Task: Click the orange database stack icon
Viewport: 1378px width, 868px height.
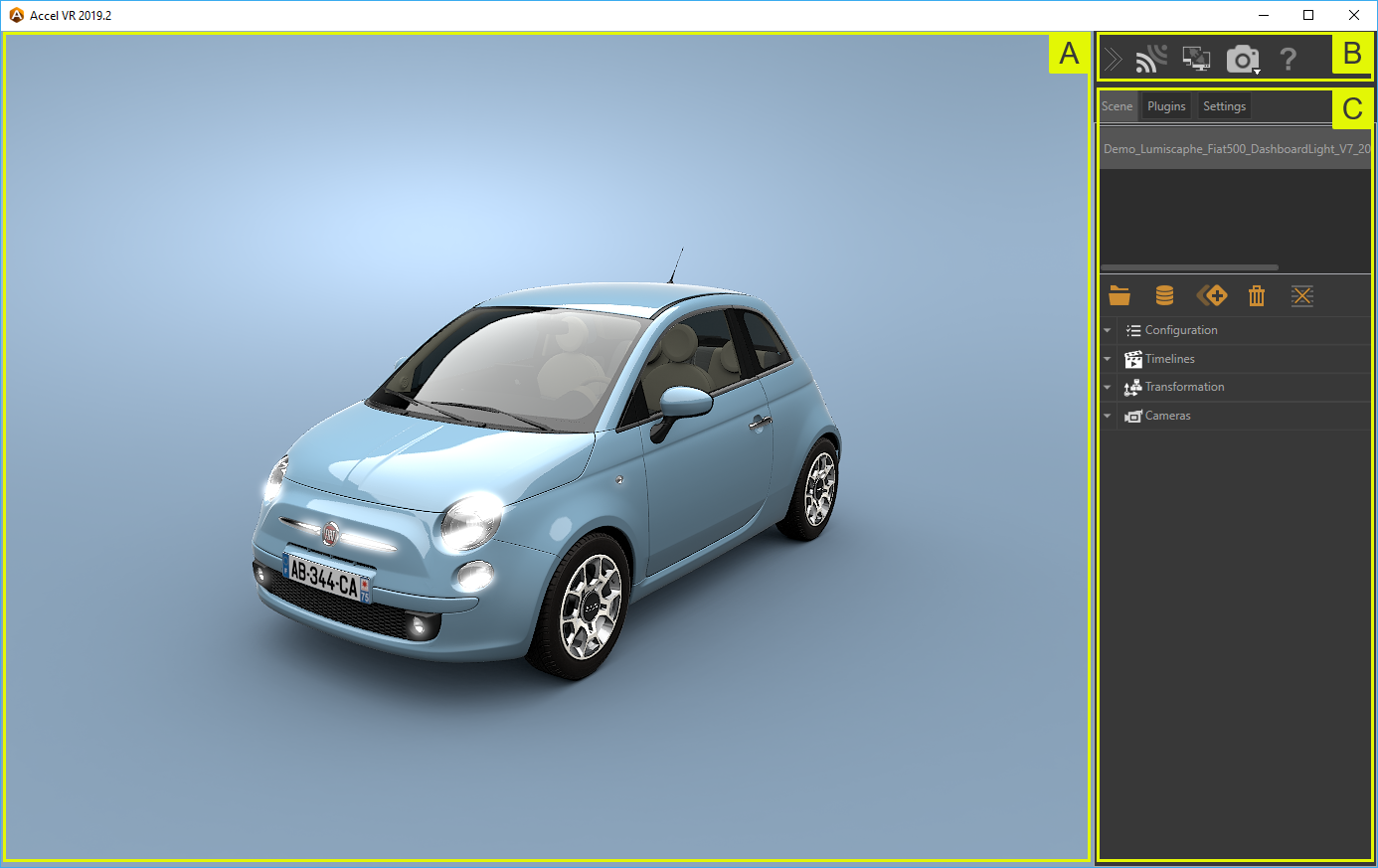Action: (1164, 295)
